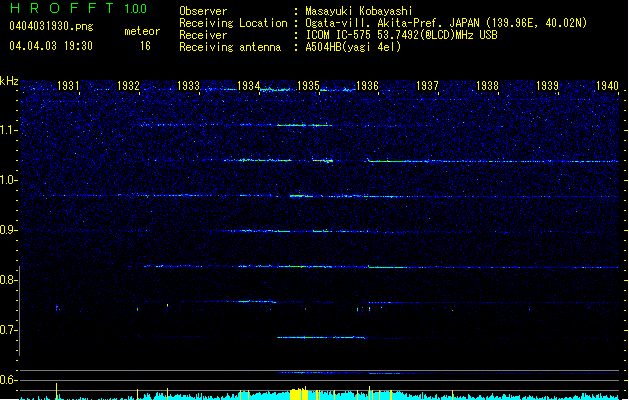Click the 'Receiver' field label
This screenshot has height=400, width=629.
pos(203,35)
